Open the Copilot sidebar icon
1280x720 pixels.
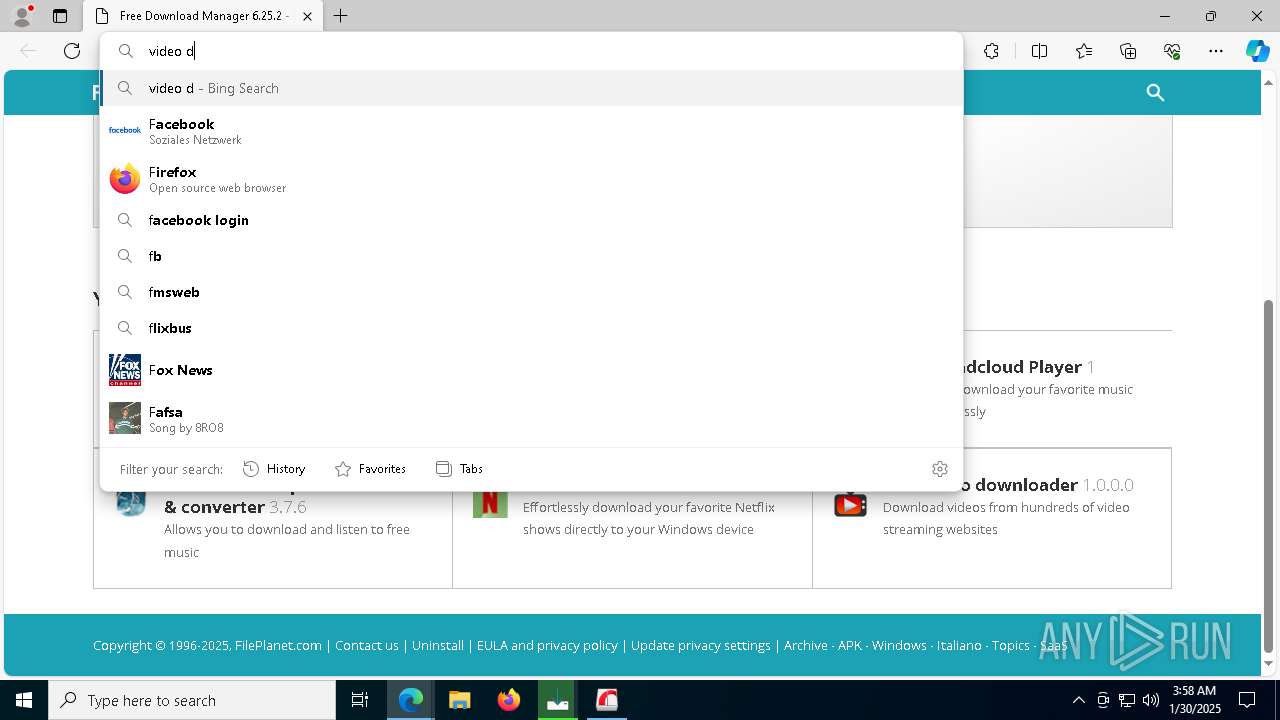coord(1257,51)
